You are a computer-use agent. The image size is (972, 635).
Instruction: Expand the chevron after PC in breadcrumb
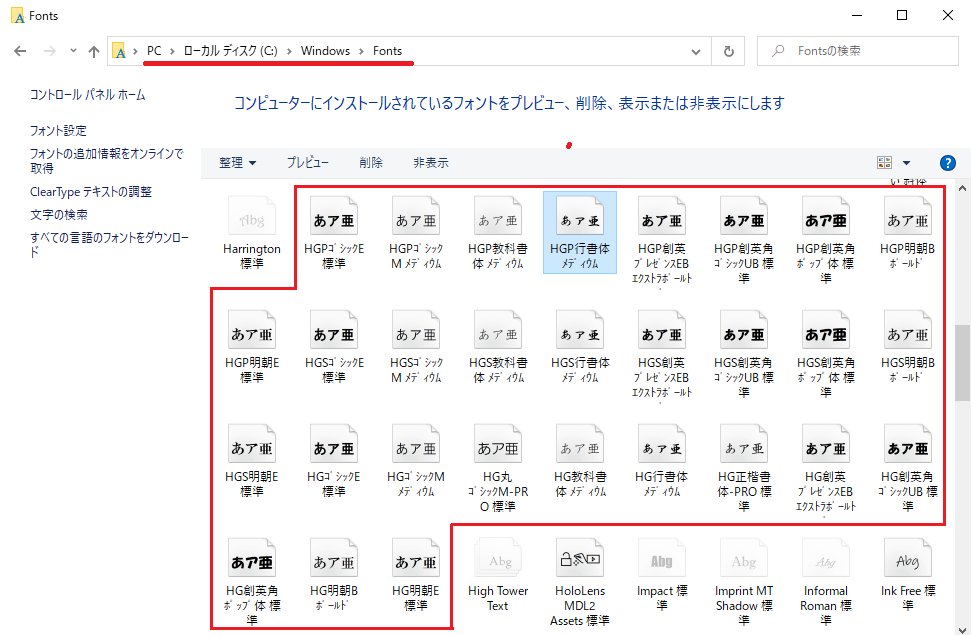pos(172,51)
